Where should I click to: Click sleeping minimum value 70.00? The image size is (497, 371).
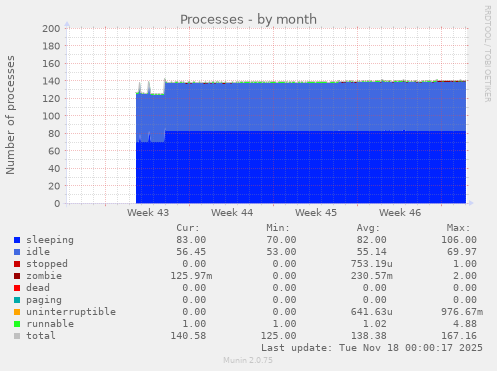[x=281, y=240]
